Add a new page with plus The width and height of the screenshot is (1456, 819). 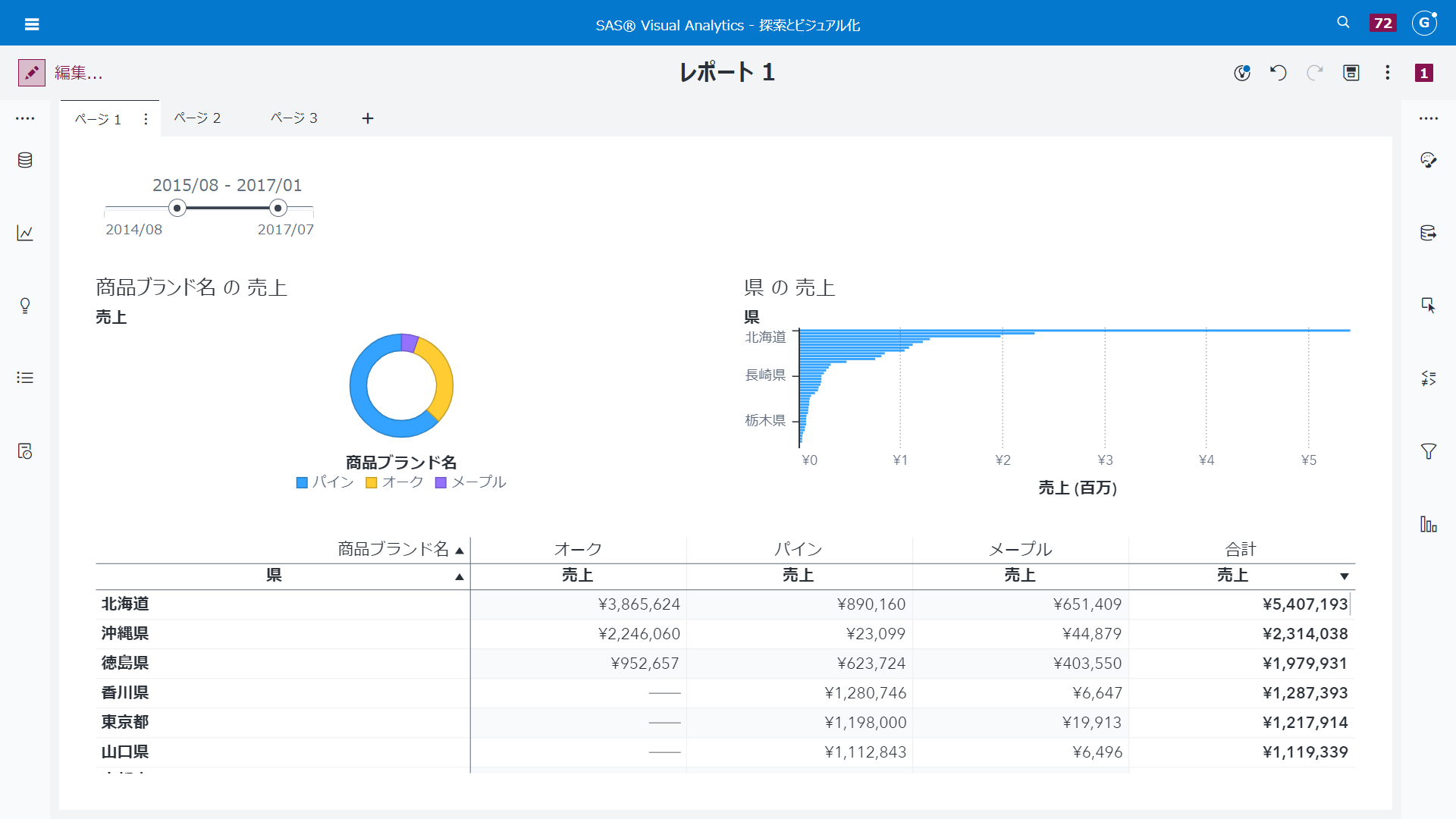(368, 118)
